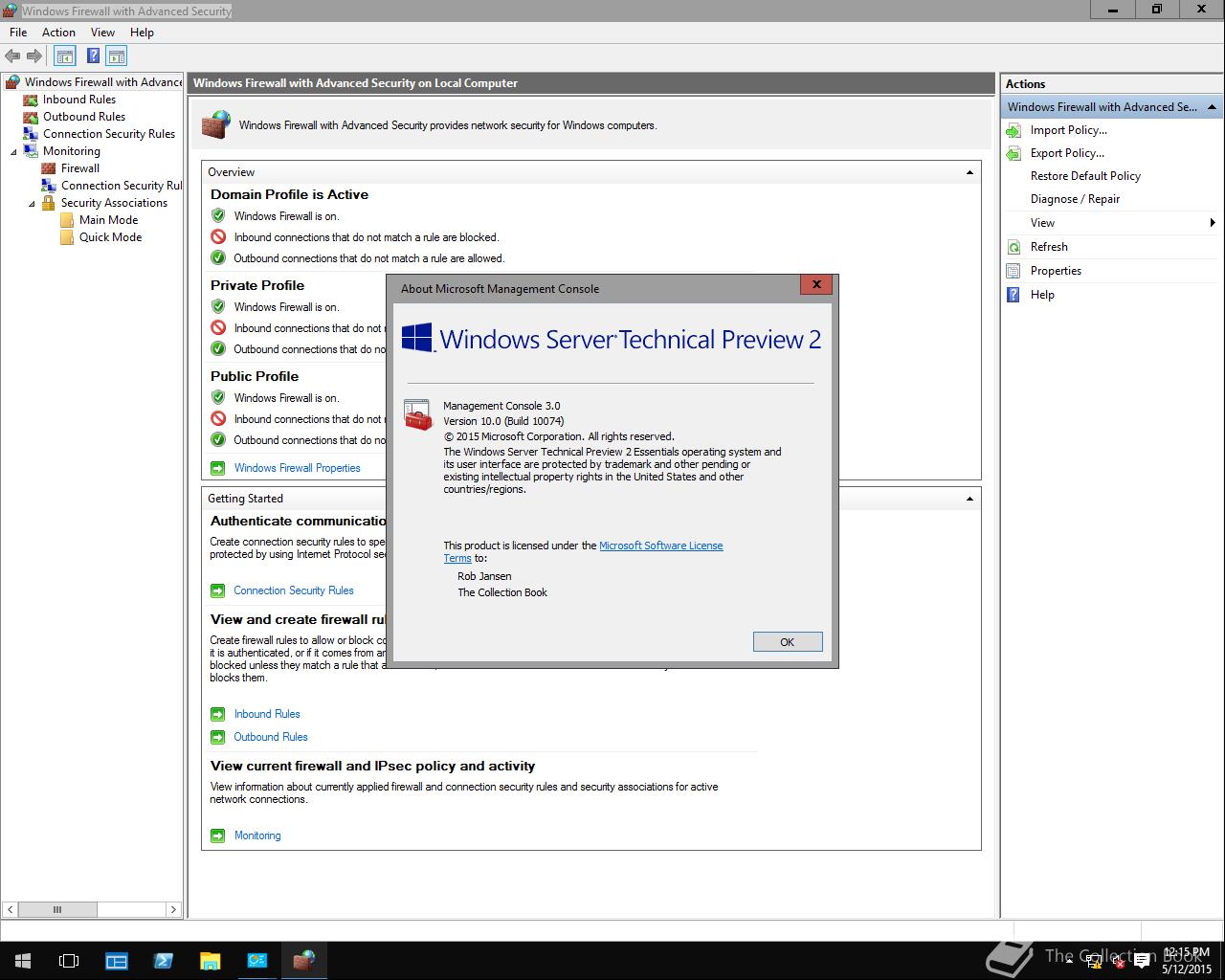
Task: Open the Main Mode folder
Action: (x=108, y=220)
